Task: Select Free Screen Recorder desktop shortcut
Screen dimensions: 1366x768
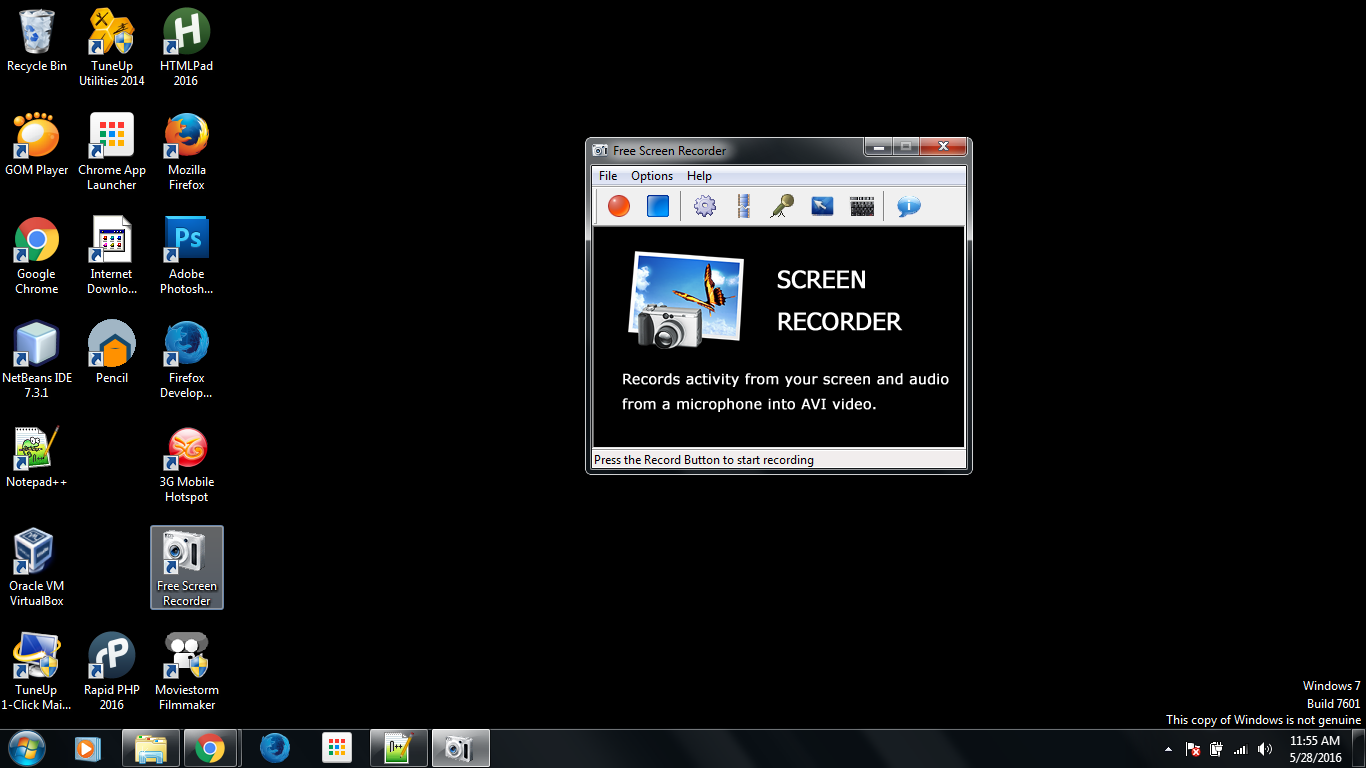Action: click(186, 567)
